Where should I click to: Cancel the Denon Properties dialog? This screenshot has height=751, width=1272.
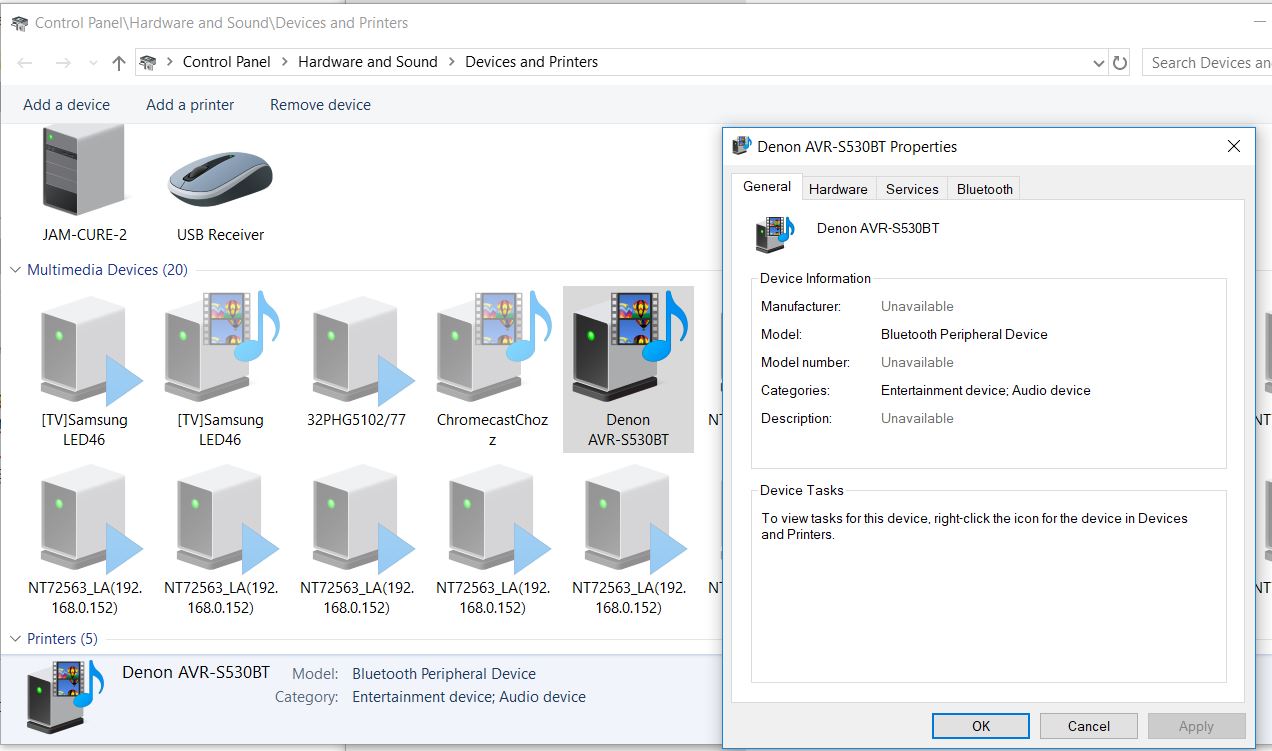tap(1089, 726)
